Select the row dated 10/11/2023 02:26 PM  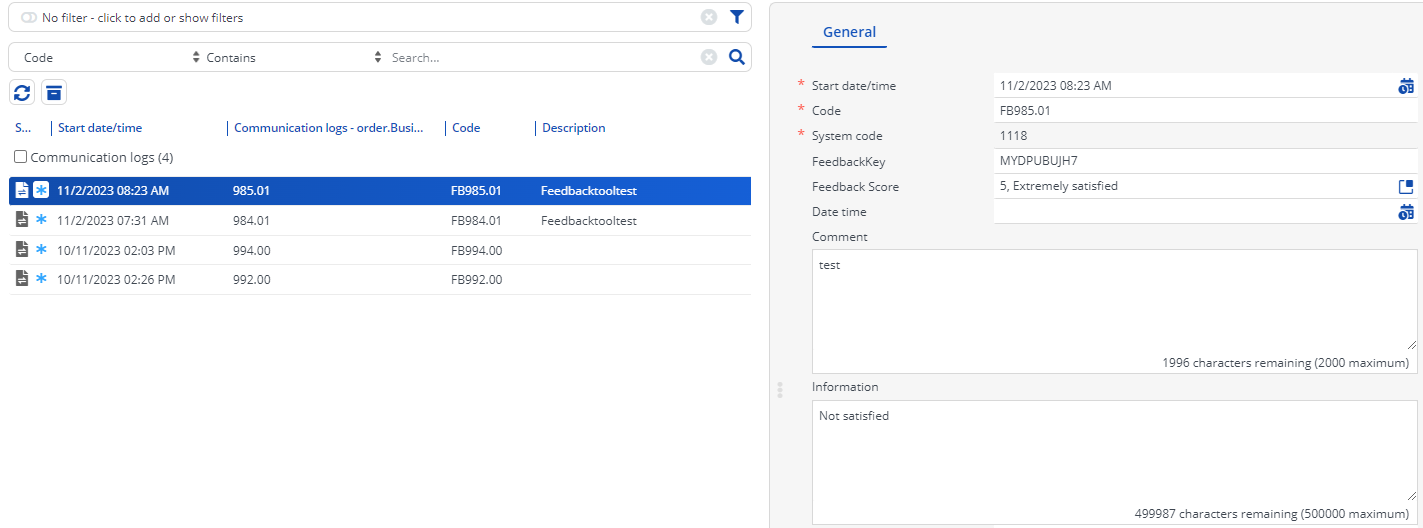380,279
